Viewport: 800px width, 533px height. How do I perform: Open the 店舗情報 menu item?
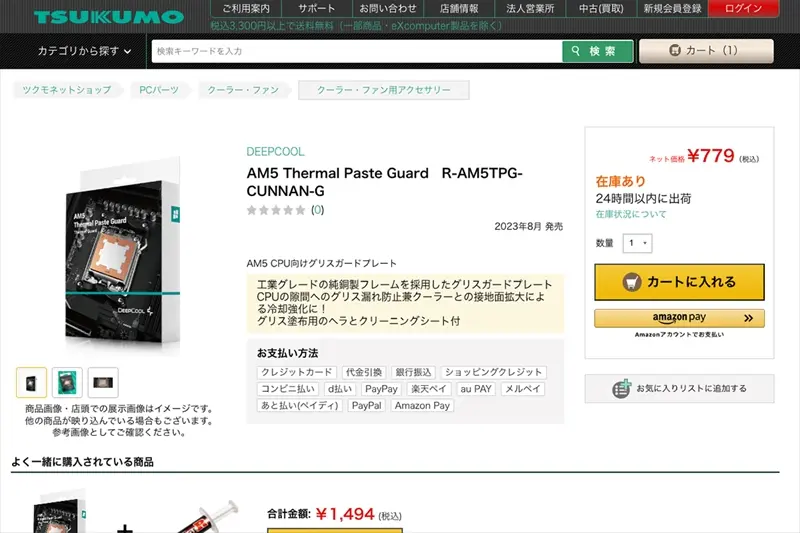click(459, 9)
